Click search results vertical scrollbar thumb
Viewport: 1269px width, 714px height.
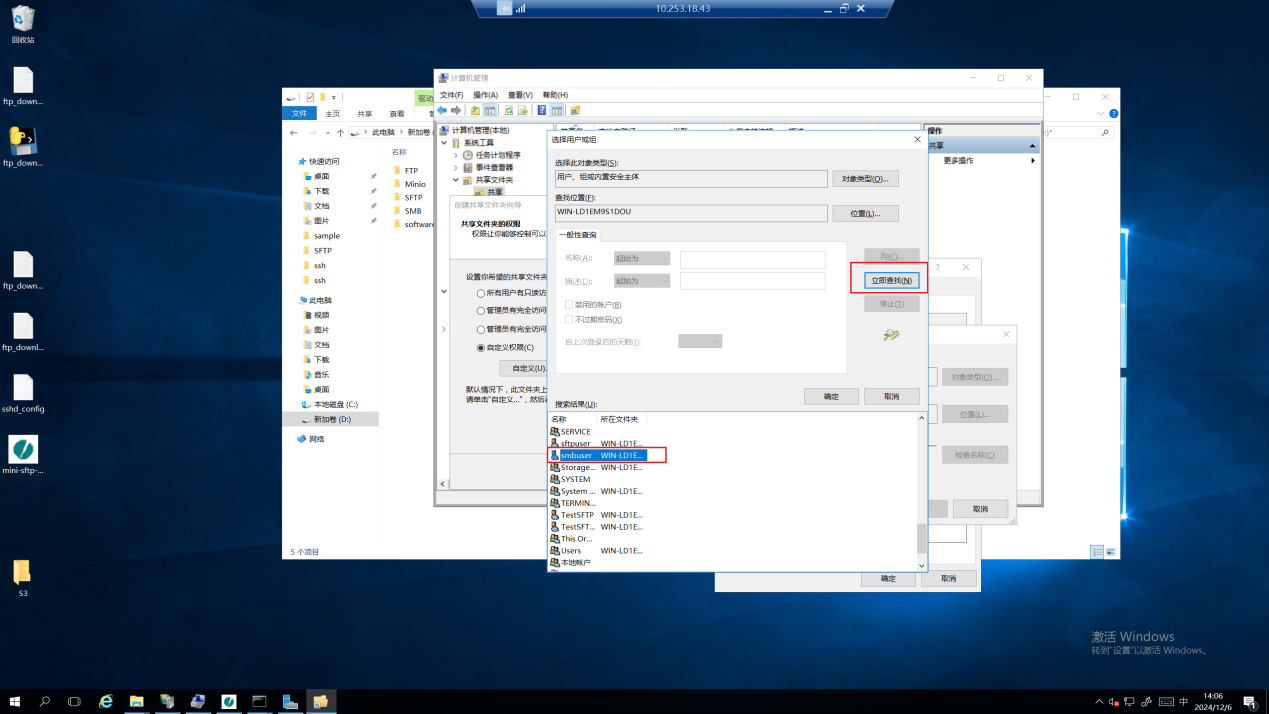922,539
